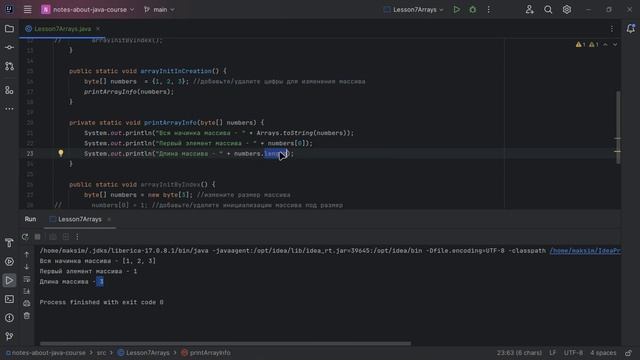
Task: Click the arrayInitInCreation method name
Action: point(176,71)
